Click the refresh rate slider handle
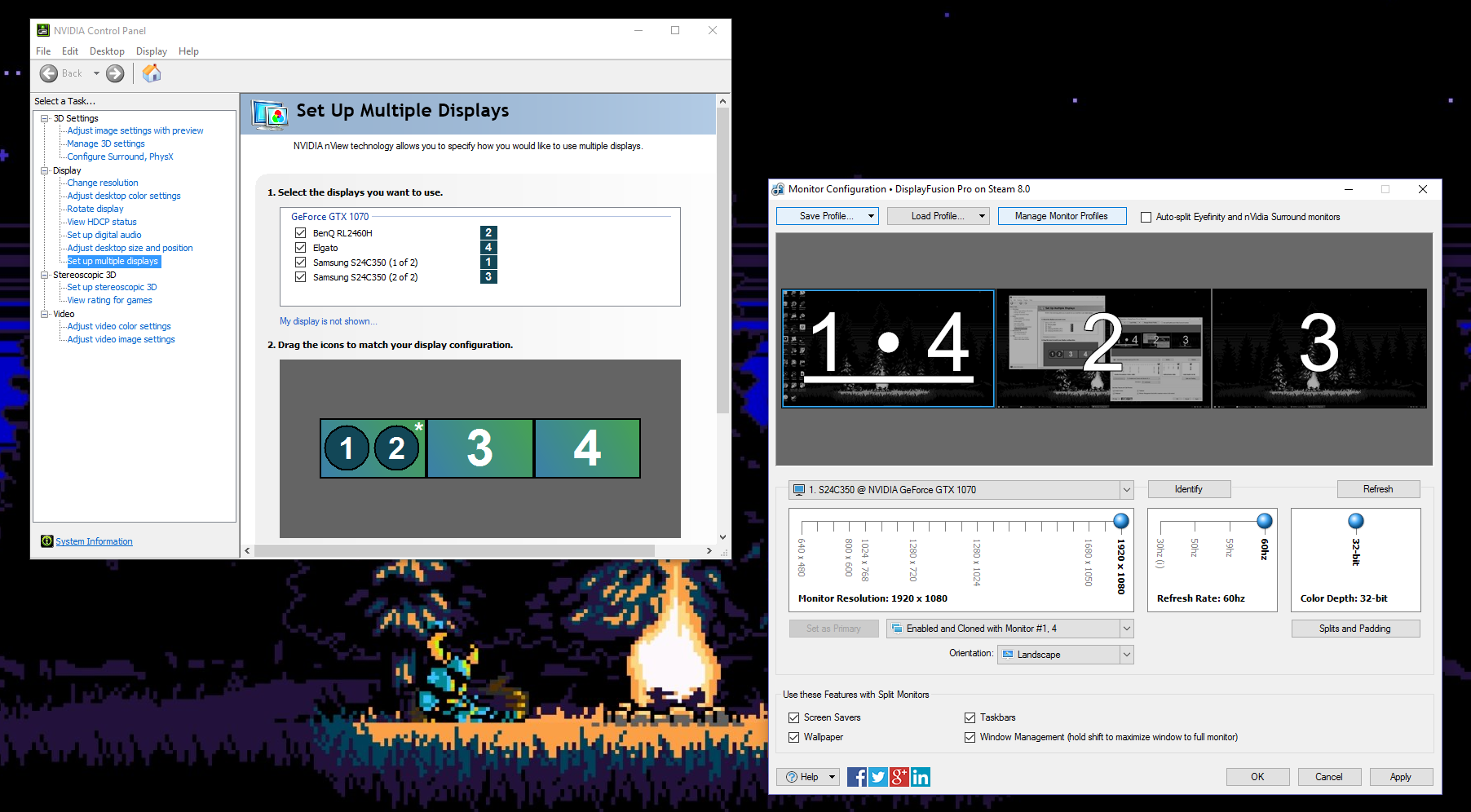This screenshot has width=1471, height=812. coord(1264,521)
